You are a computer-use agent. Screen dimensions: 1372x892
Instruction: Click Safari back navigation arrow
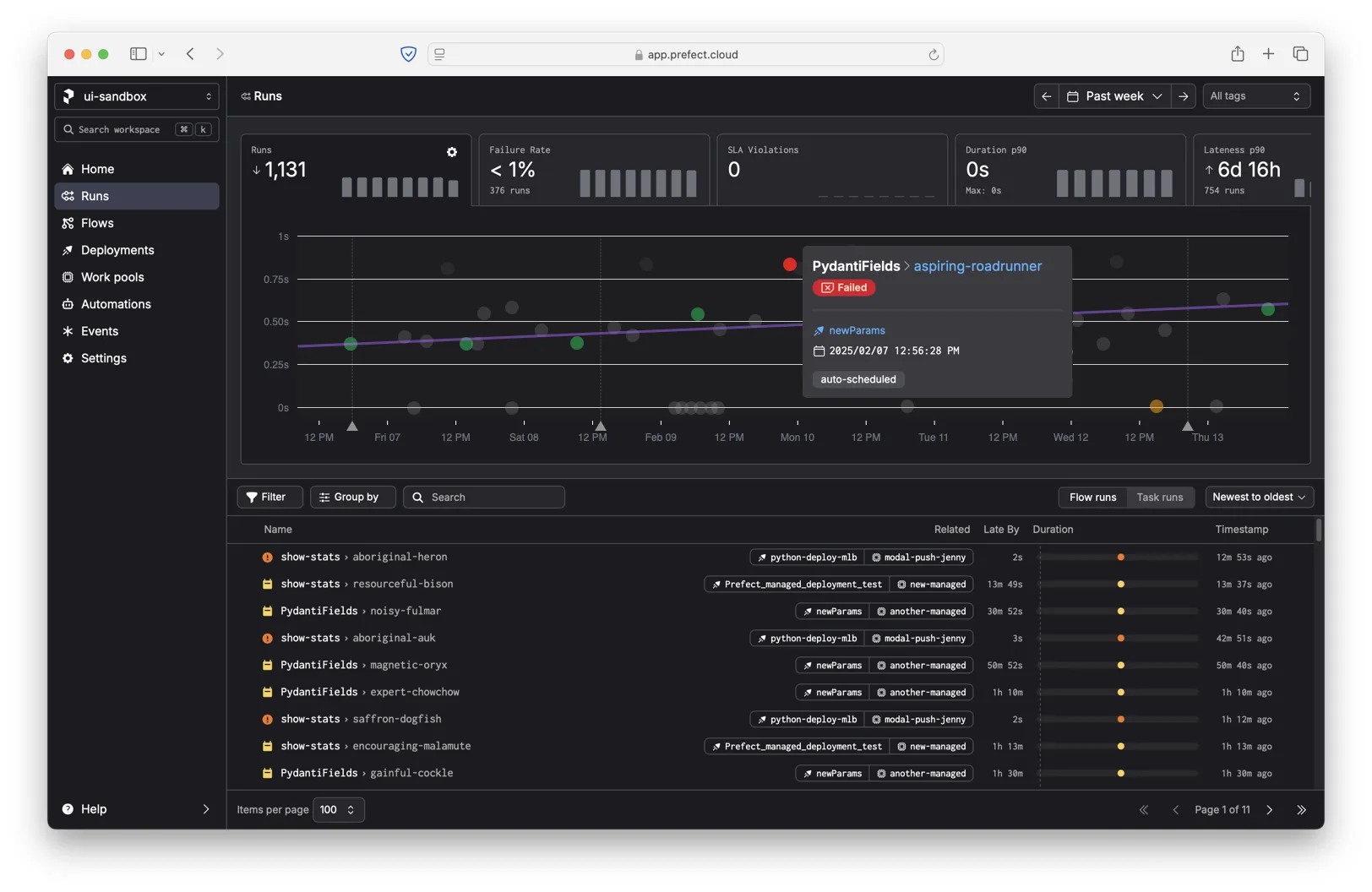(190, 54)
